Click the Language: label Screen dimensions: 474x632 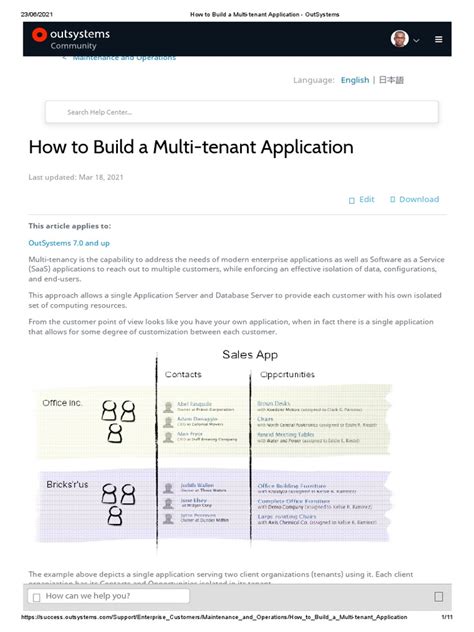(314, 80)
